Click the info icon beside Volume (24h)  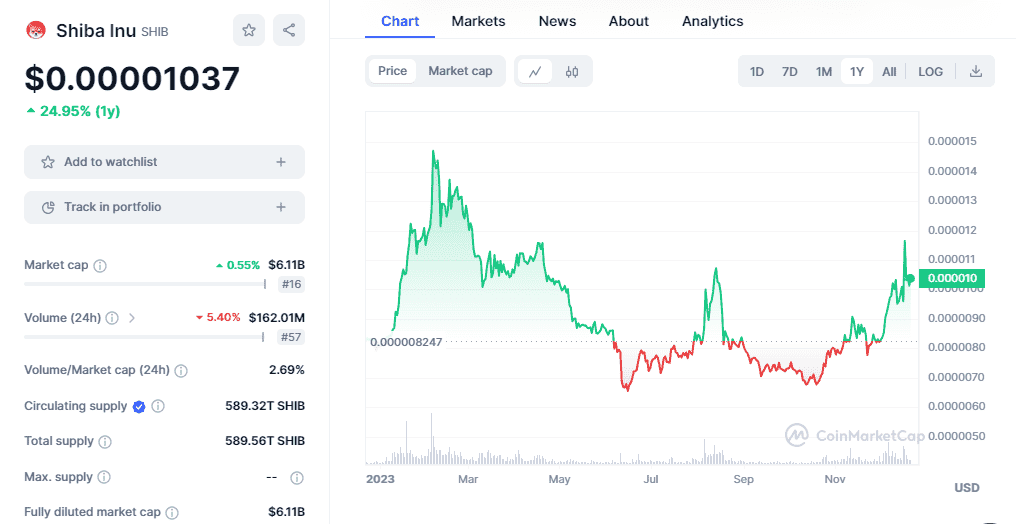point(112,318)
